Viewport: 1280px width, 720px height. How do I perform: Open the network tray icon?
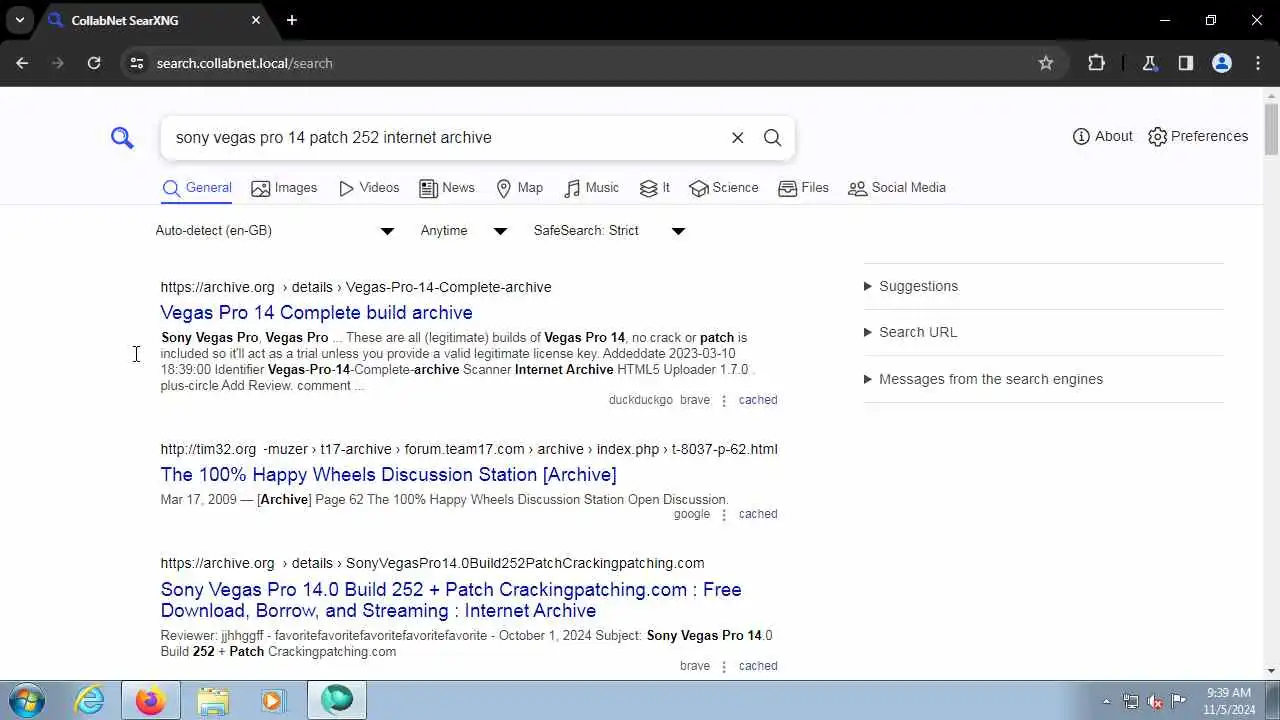[x=1131, y=701]
